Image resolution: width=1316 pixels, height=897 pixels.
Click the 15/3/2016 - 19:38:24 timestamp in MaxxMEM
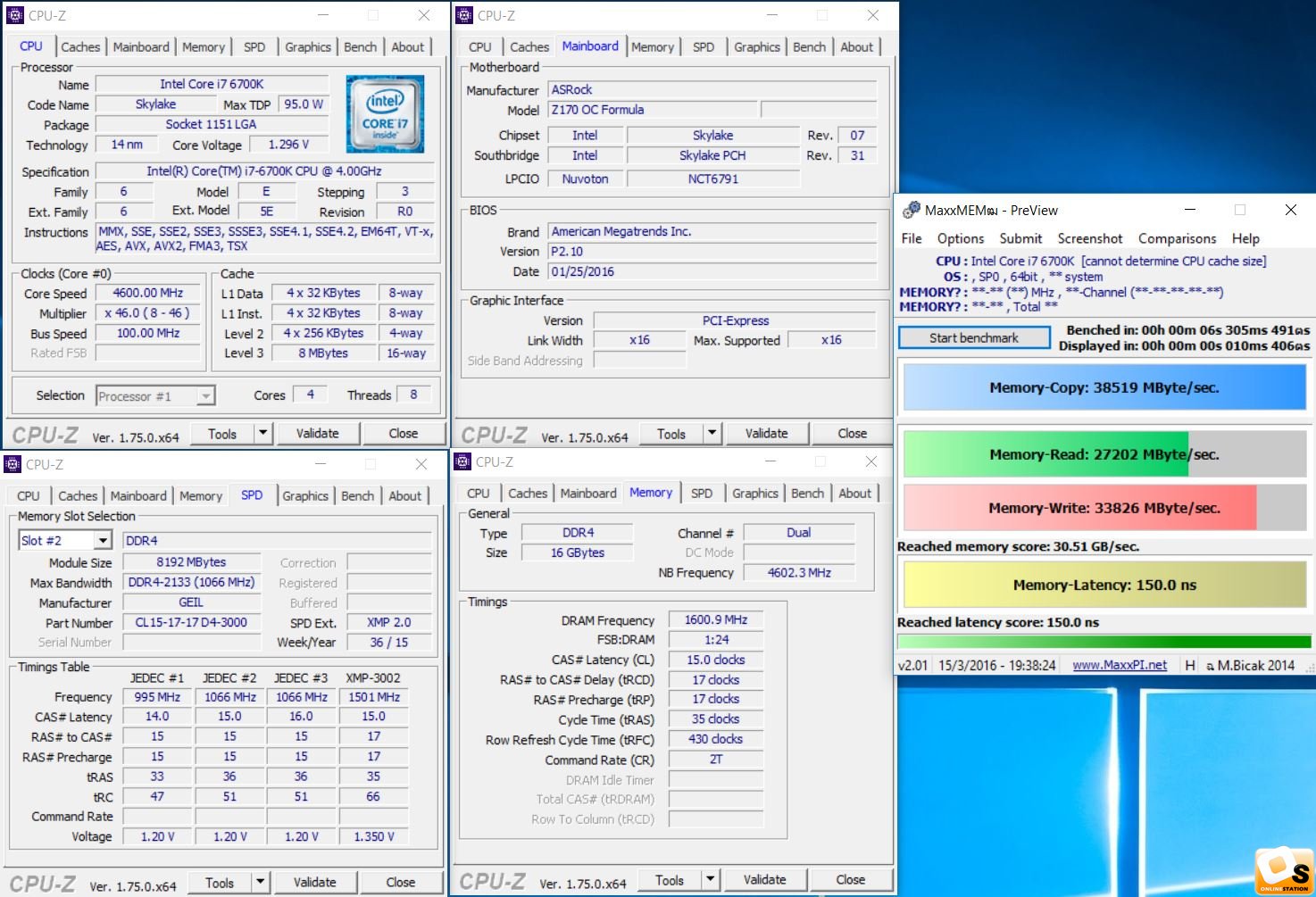pyautogui.click(x=997, y=666)
